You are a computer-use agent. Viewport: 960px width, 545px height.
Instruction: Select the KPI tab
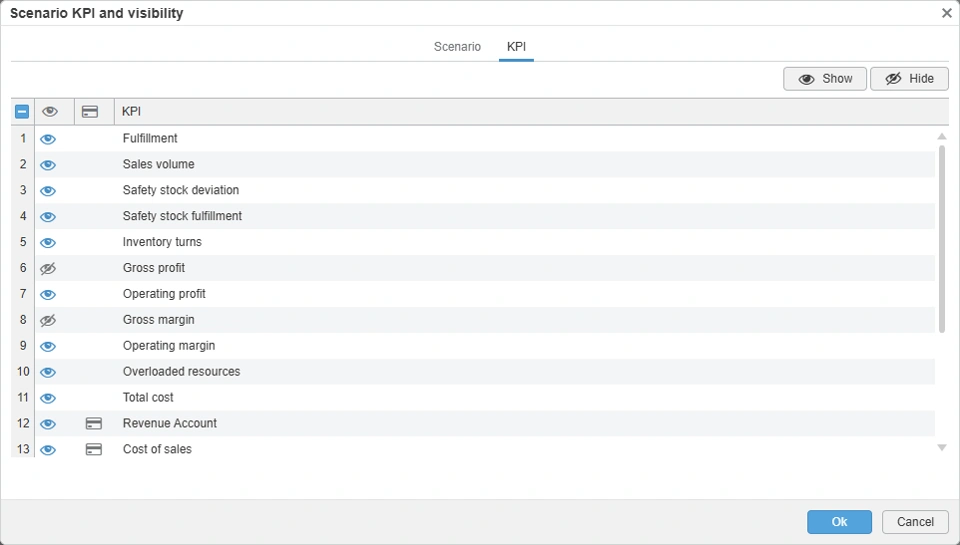[516, 47]
